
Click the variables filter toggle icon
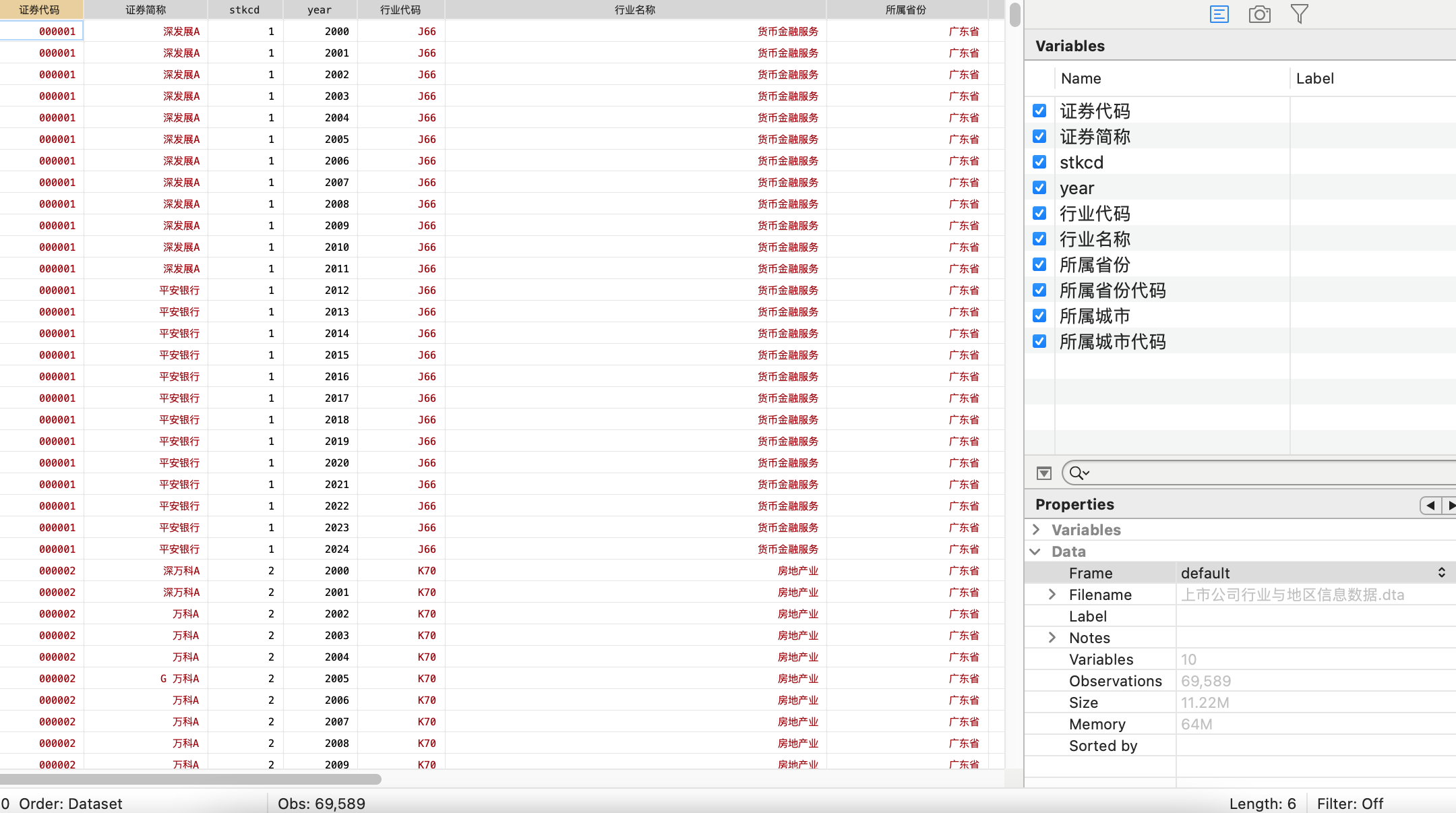click(1044, 473)
